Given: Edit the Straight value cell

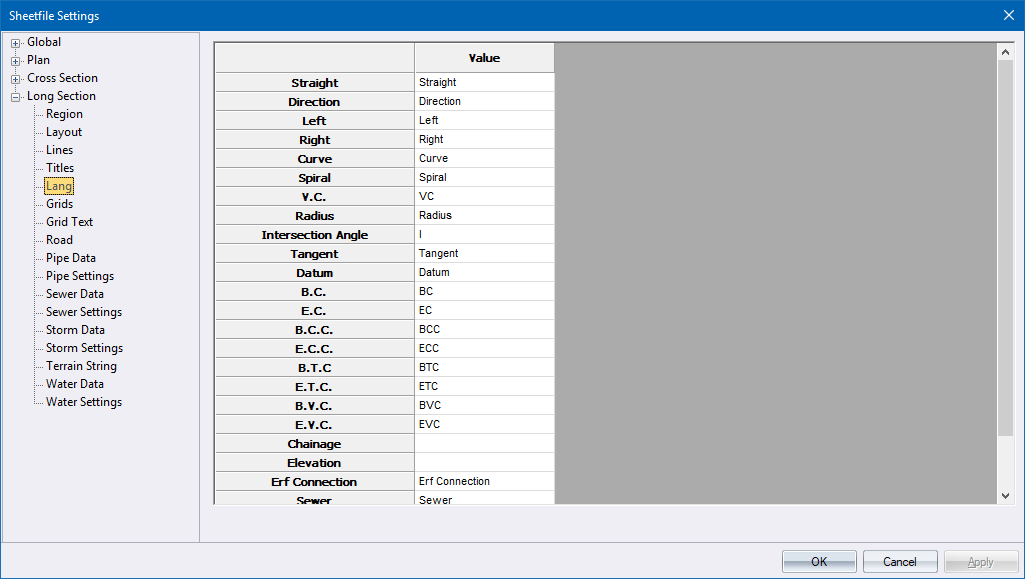Looking at the screenshot, I should [484, 83].
